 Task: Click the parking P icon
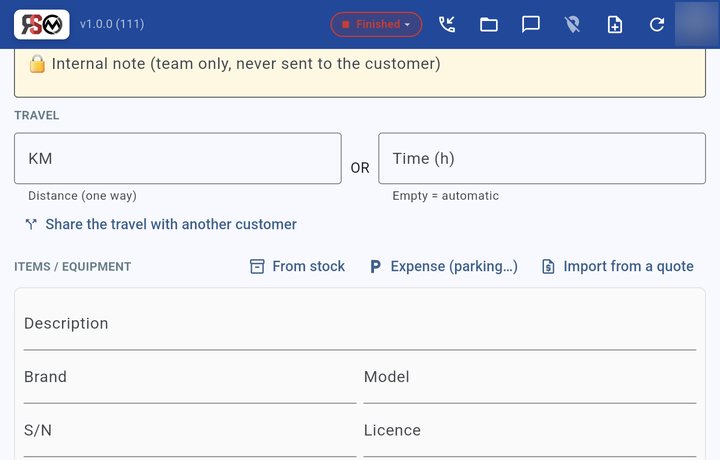[375, 267]
